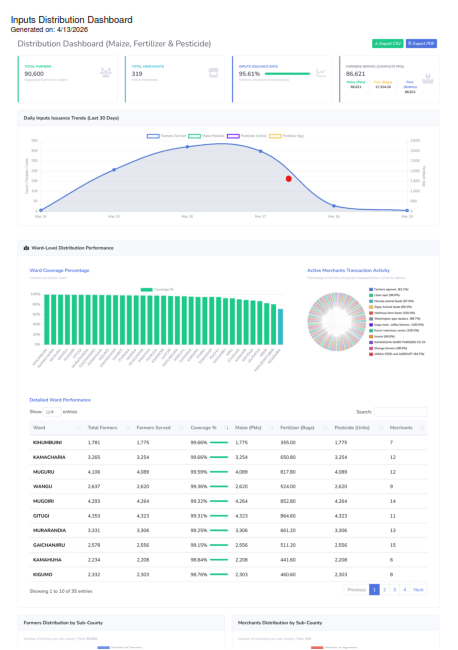Click the 319 total merchants value

click(x=137, y=74)
